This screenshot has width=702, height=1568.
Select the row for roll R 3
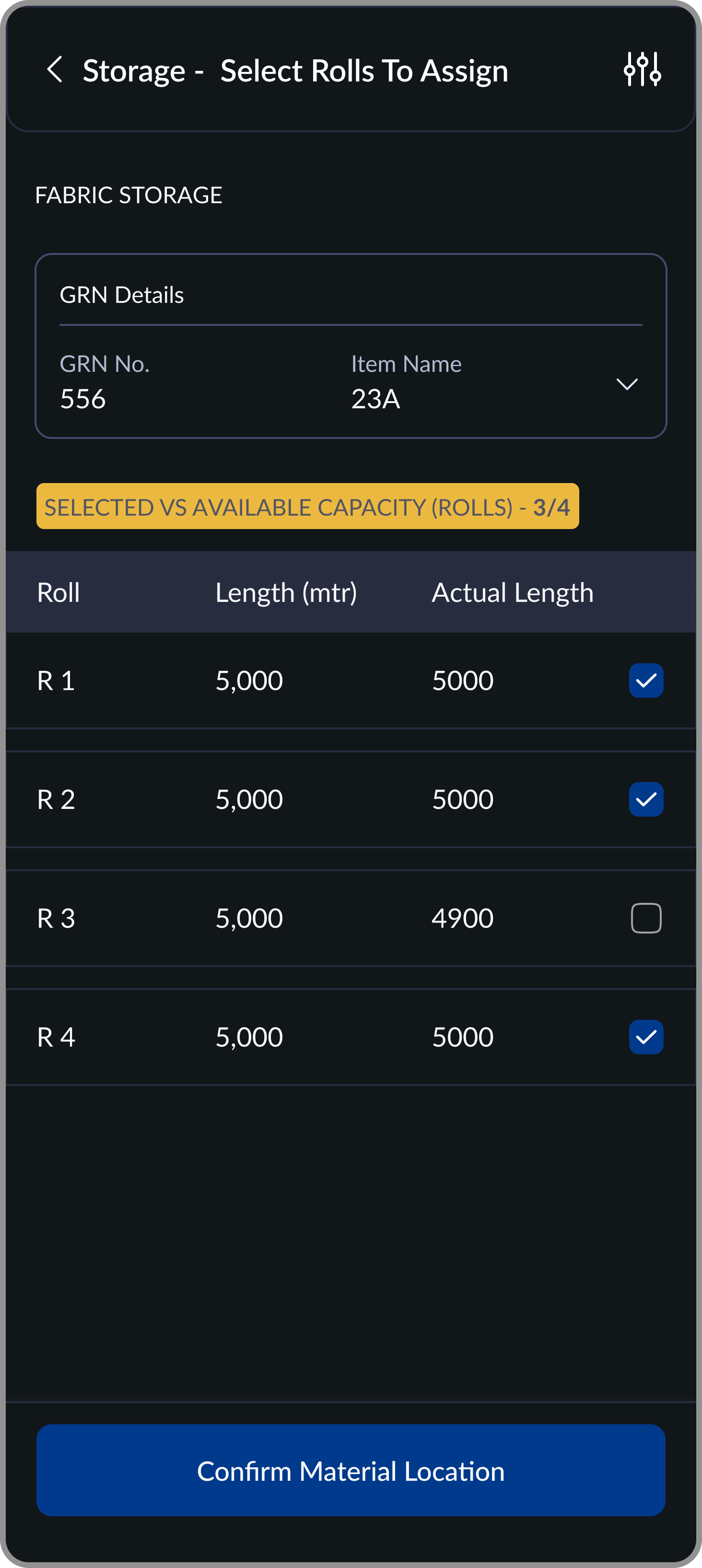(x=244, y=918)
